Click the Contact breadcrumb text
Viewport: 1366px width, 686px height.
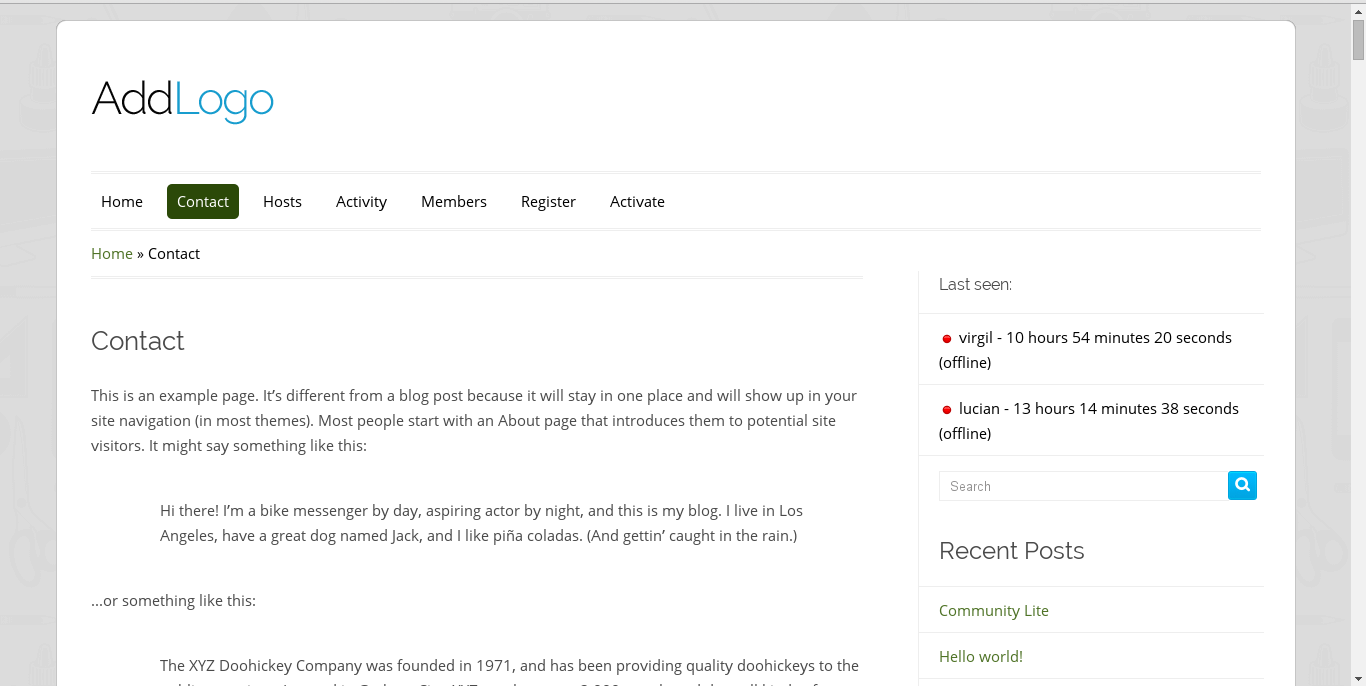[174, 253]
